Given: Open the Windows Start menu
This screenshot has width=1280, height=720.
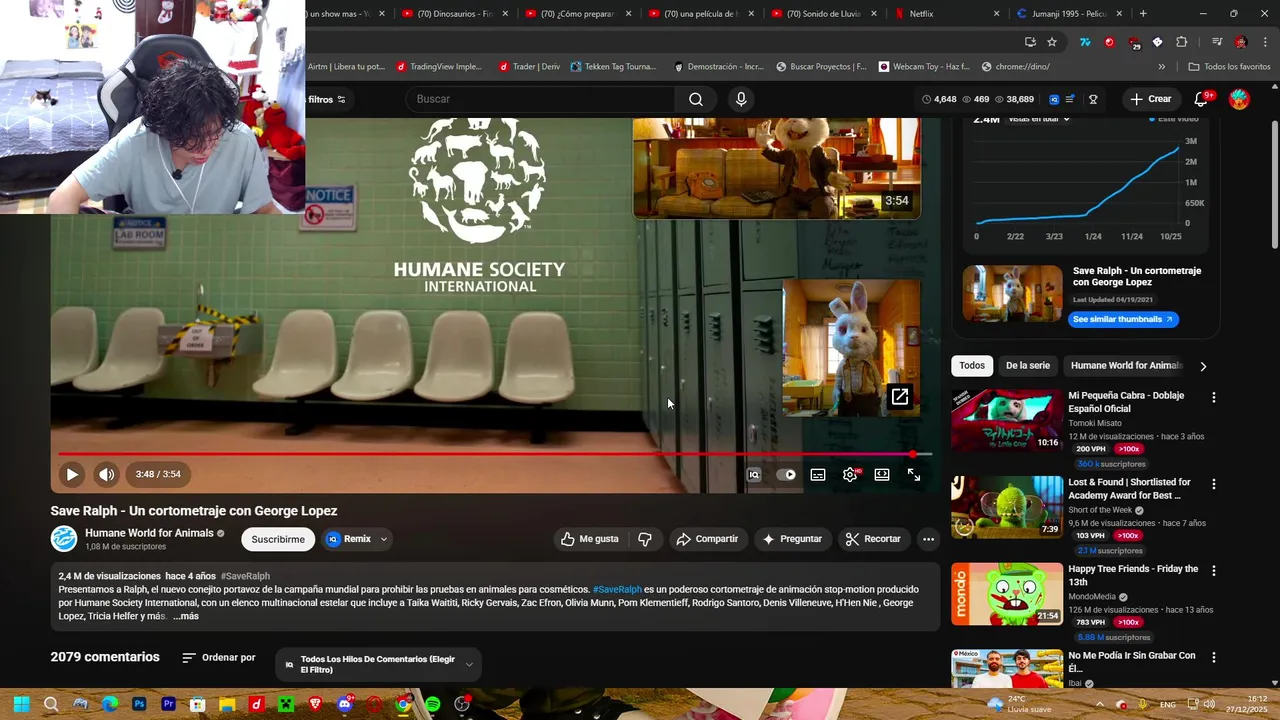Looking at the screenshot, I should [21, 704].
